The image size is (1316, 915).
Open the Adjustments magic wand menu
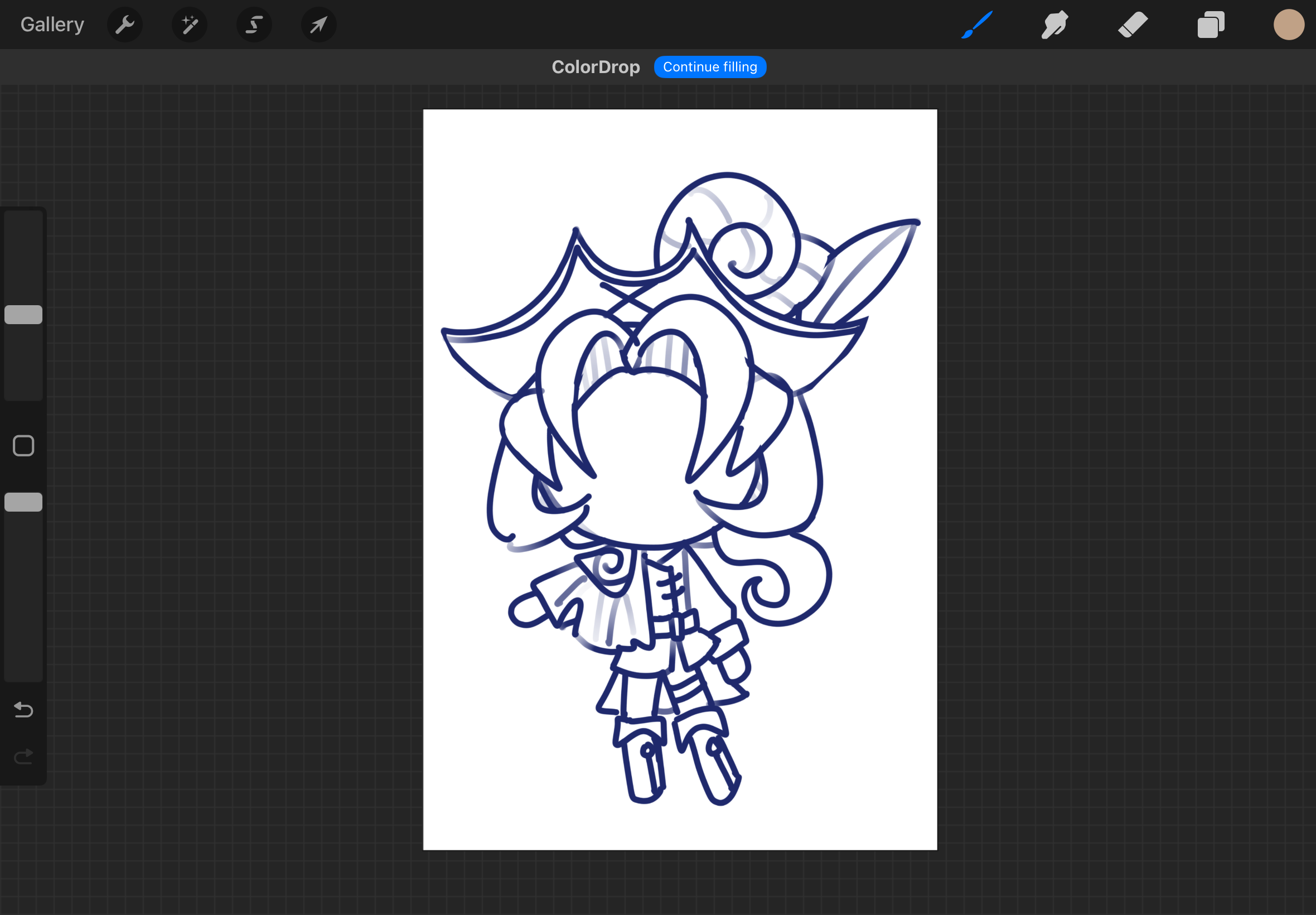click(x=190, y=25)
